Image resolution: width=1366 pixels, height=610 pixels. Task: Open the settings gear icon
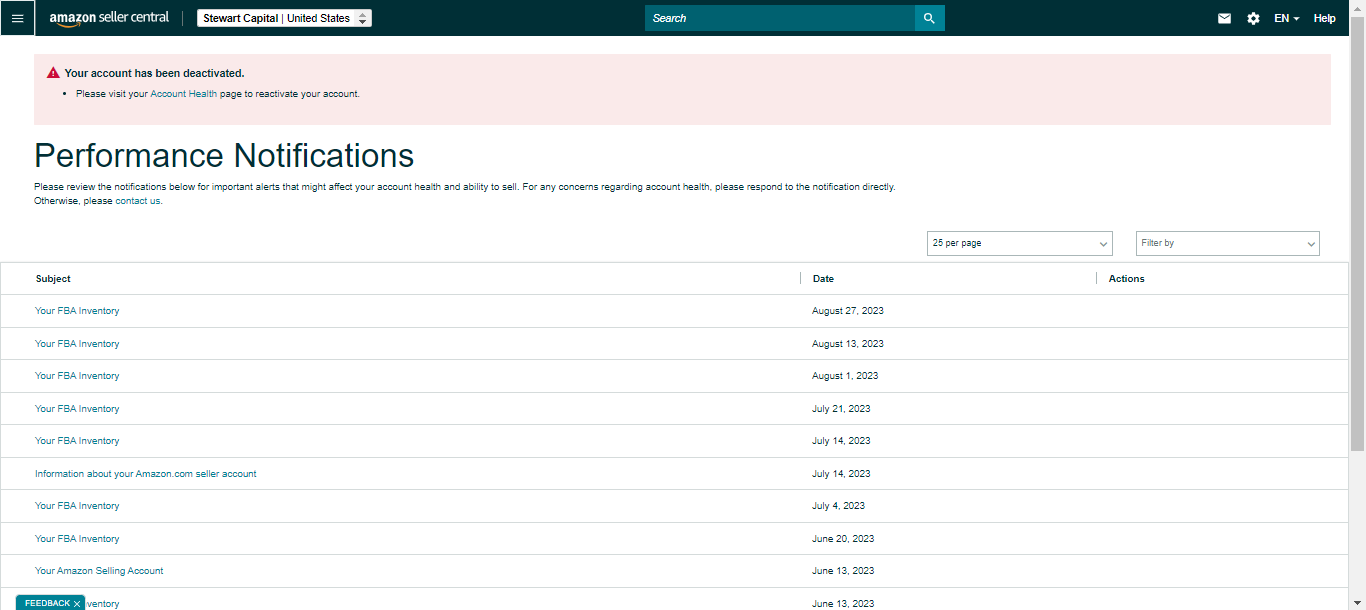point(1253,18)
